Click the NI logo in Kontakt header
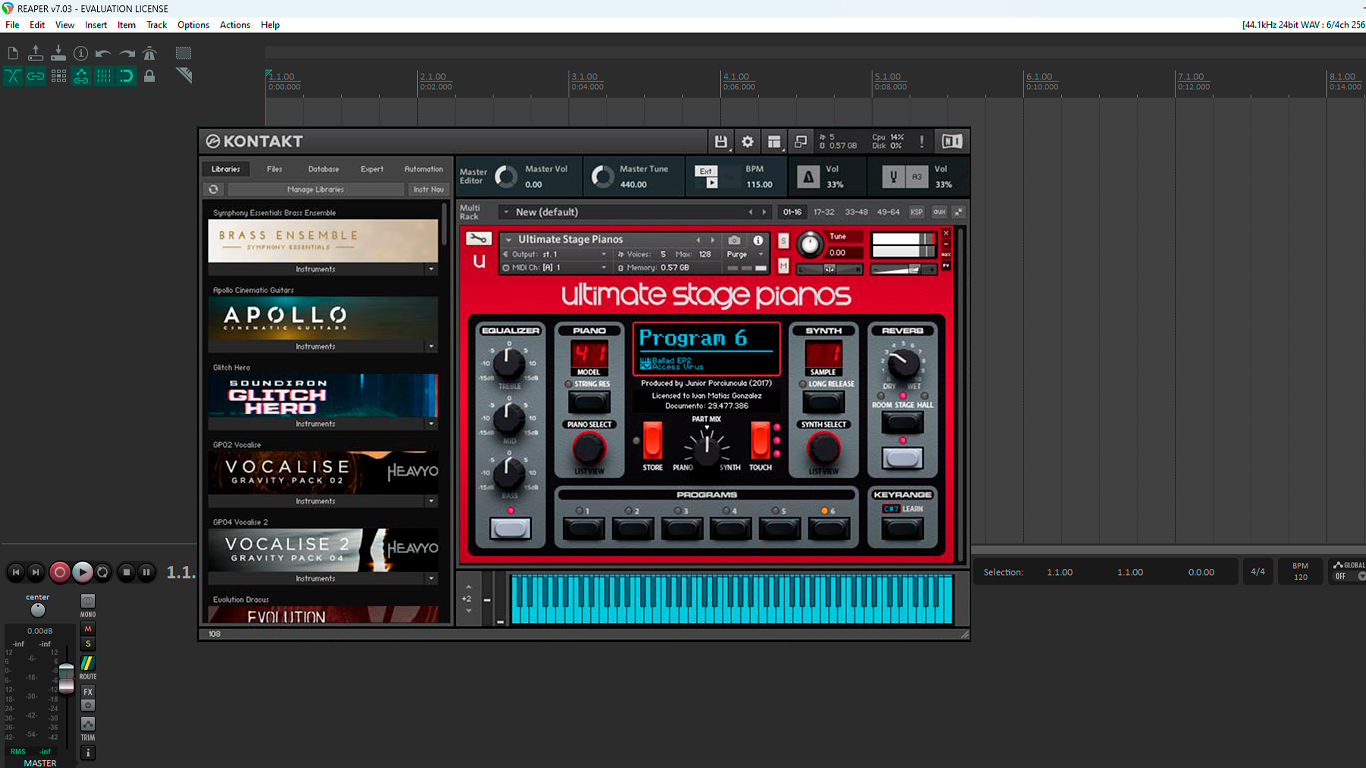Viewport: 1366px width, 768px height. (952, 142)
